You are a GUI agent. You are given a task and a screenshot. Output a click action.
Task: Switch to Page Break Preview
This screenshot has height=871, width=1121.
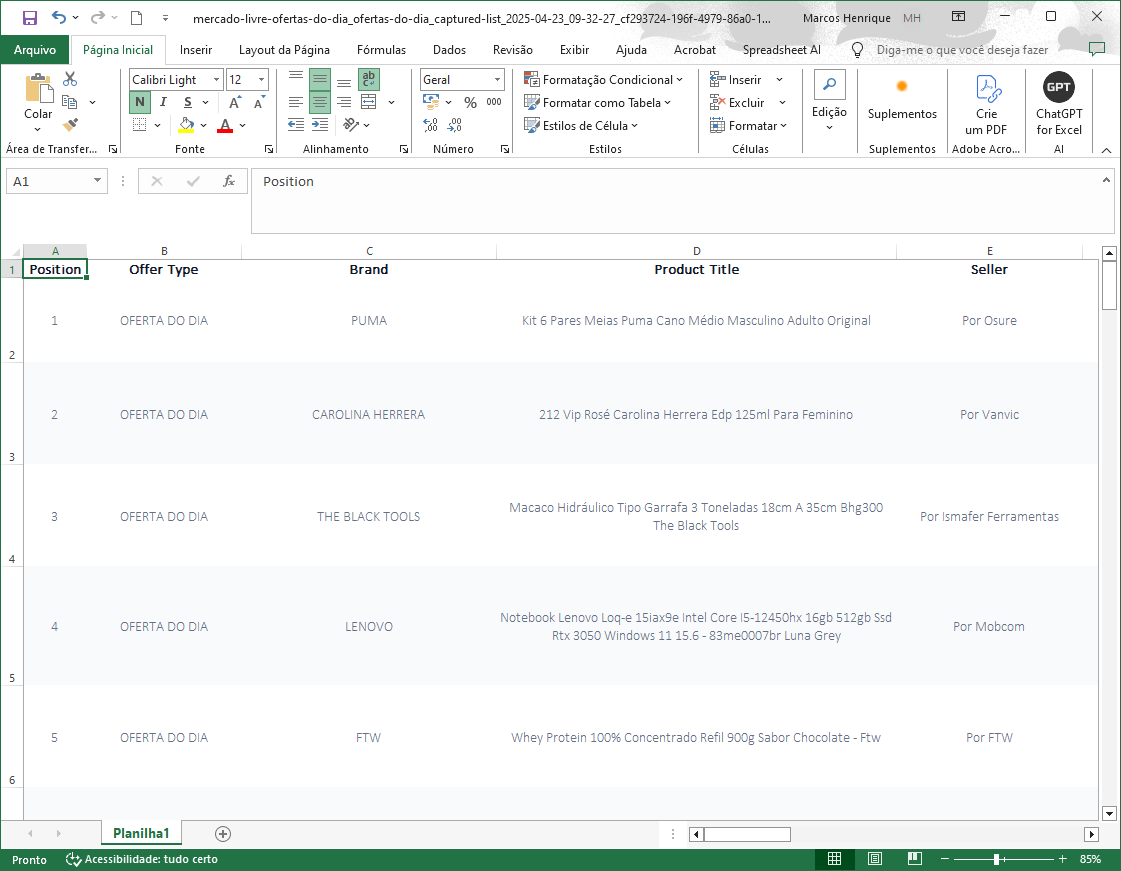tap(914, 859)
